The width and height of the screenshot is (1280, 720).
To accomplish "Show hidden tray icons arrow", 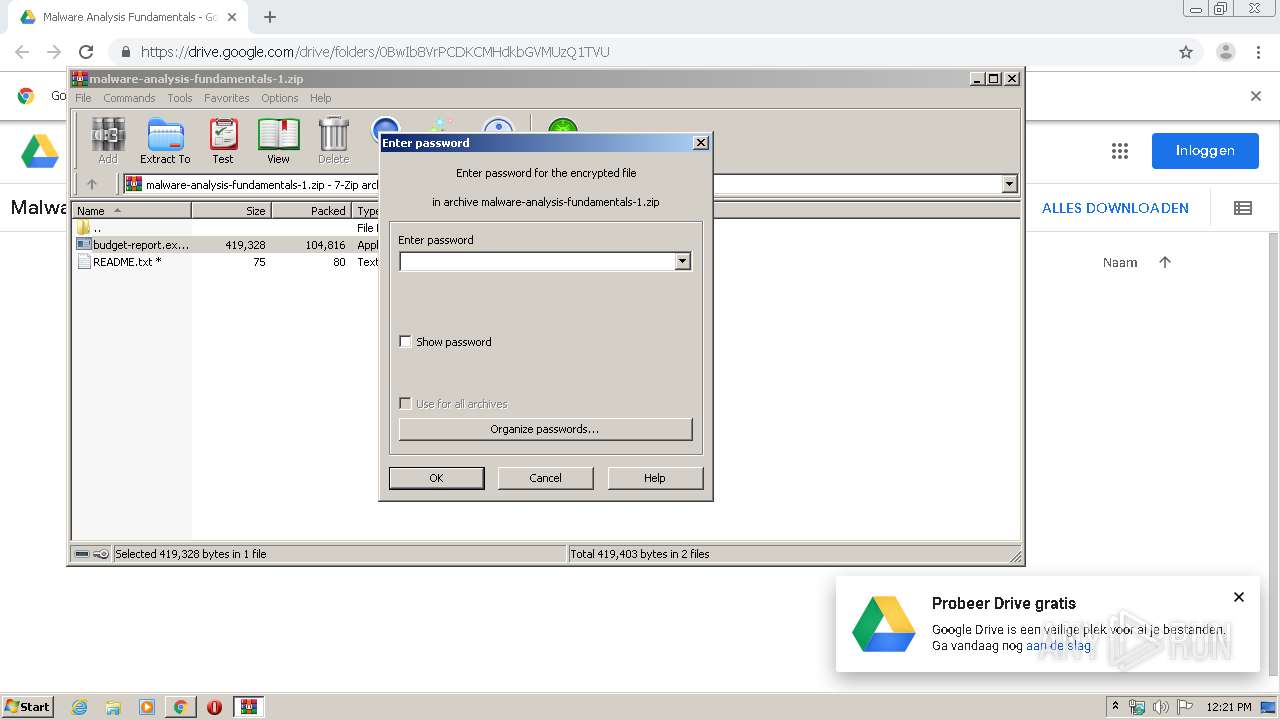I will click(x=1116, y=707).
